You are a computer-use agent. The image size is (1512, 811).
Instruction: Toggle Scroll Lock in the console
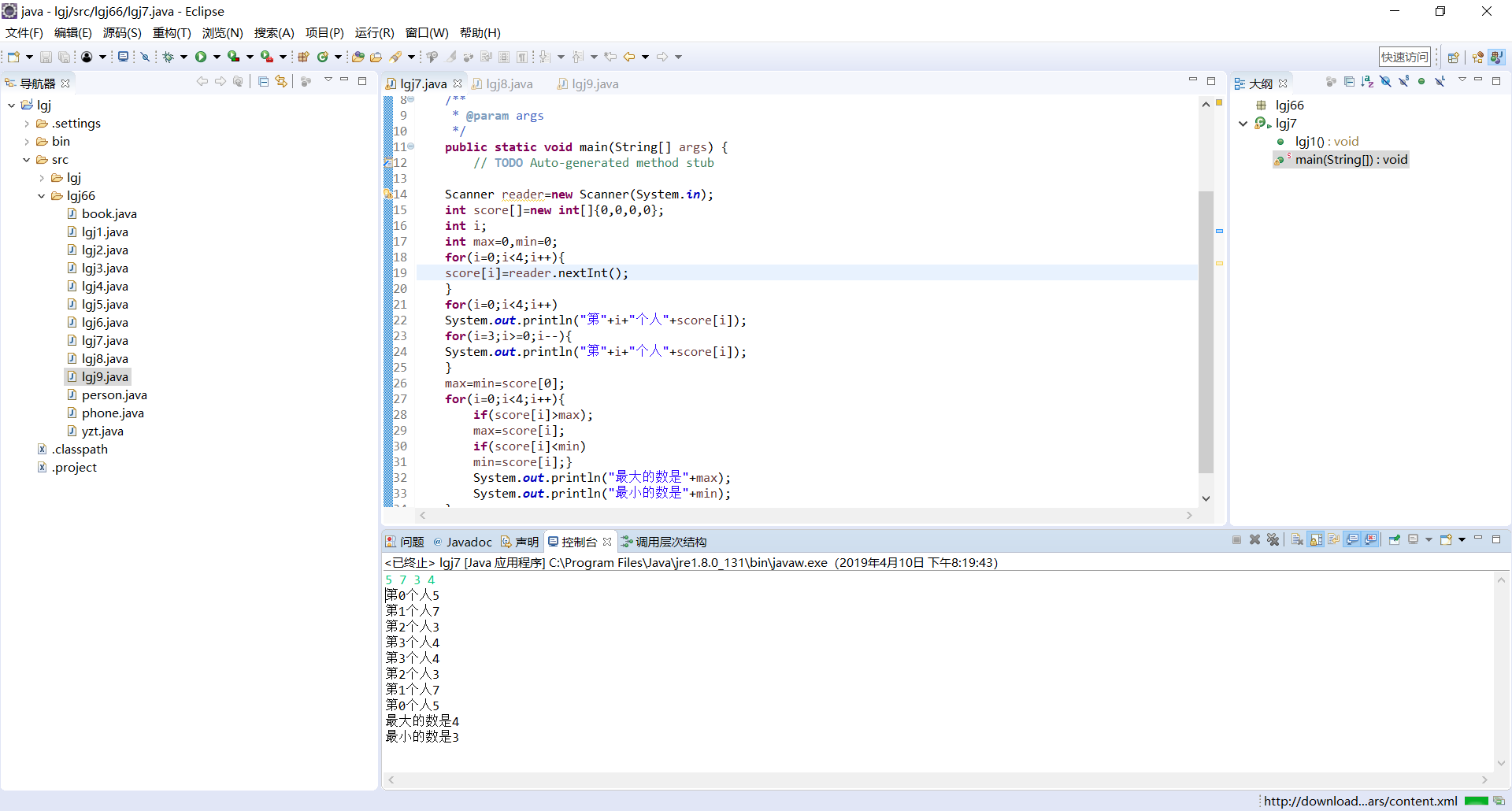click(x=1316, y=540)
